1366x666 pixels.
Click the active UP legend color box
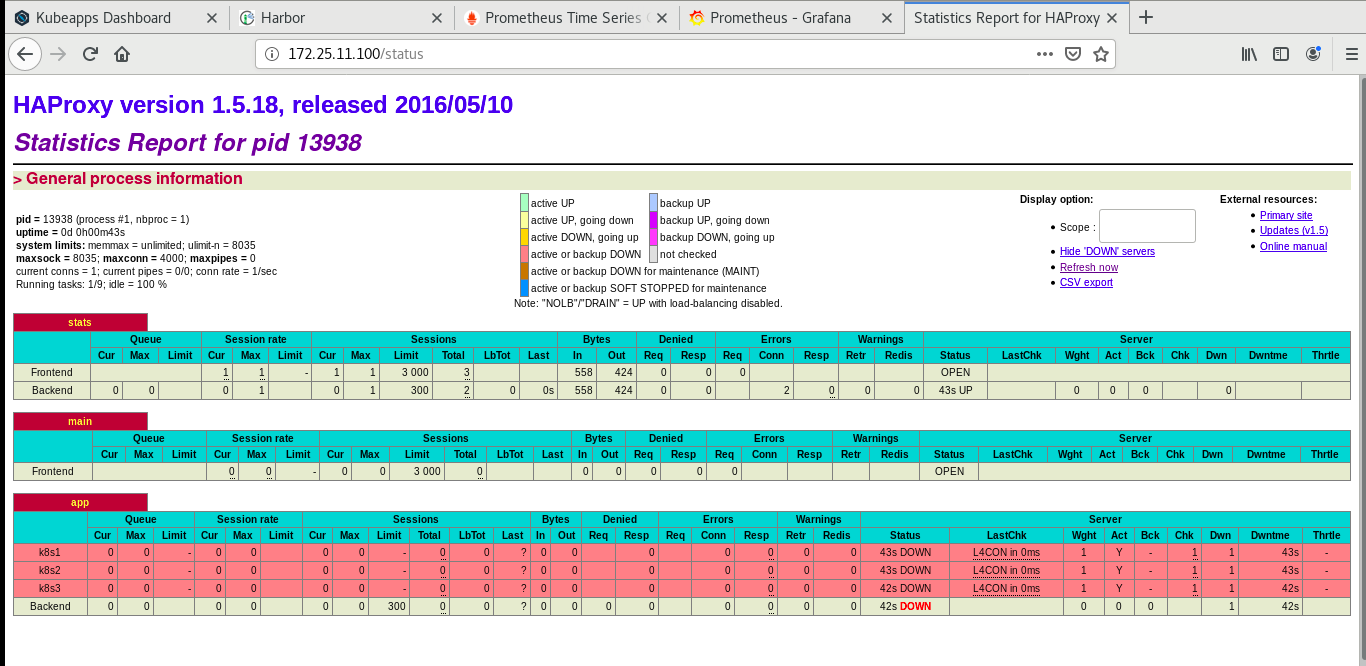[x=524, y=203]
